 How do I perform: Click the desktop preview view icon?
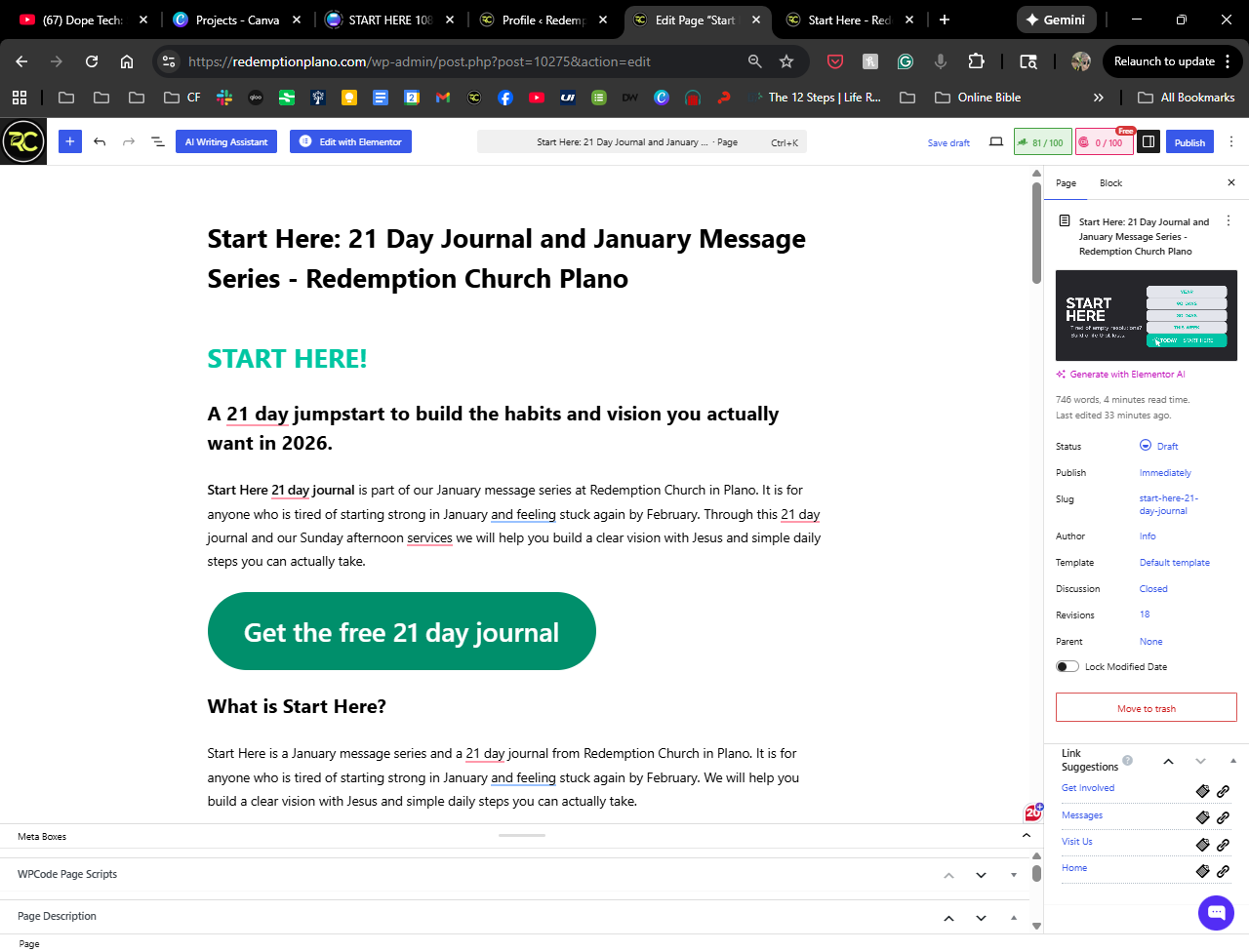[995, 142]
